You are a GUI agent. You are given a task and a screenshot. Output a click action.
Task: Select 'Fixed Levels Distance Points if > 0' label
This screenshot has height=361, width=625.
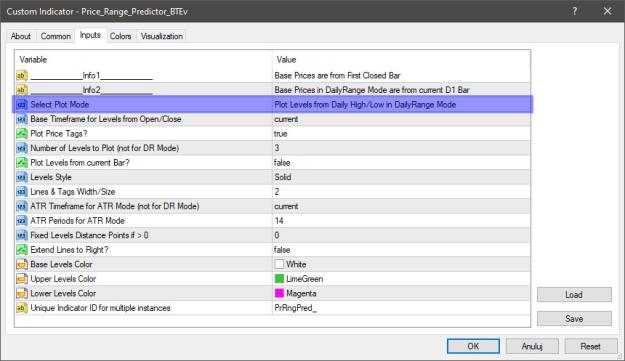(x=89, y=235)
